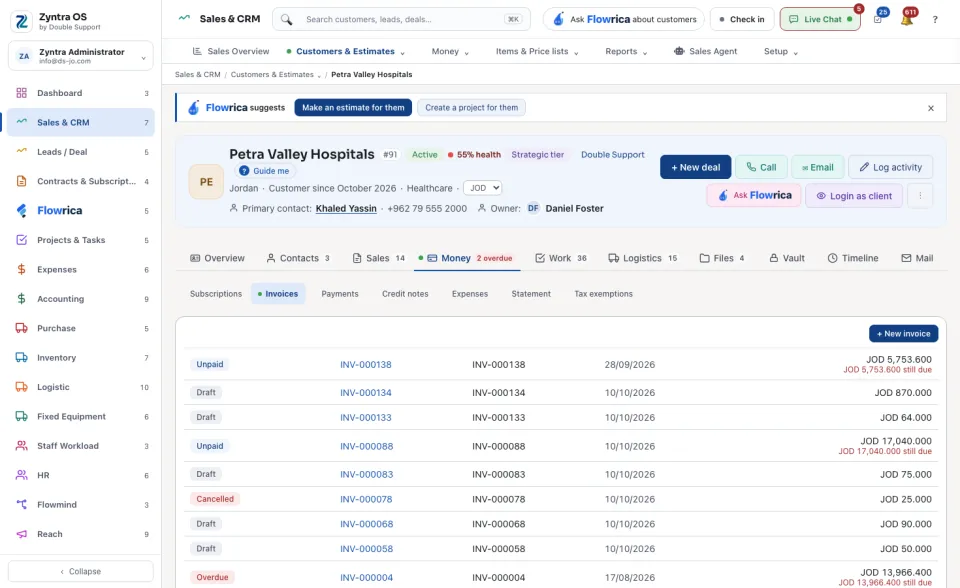Open the Accounting module
Image resolution: width=960 pixels, height=588 pixels.
pos(81,299)
